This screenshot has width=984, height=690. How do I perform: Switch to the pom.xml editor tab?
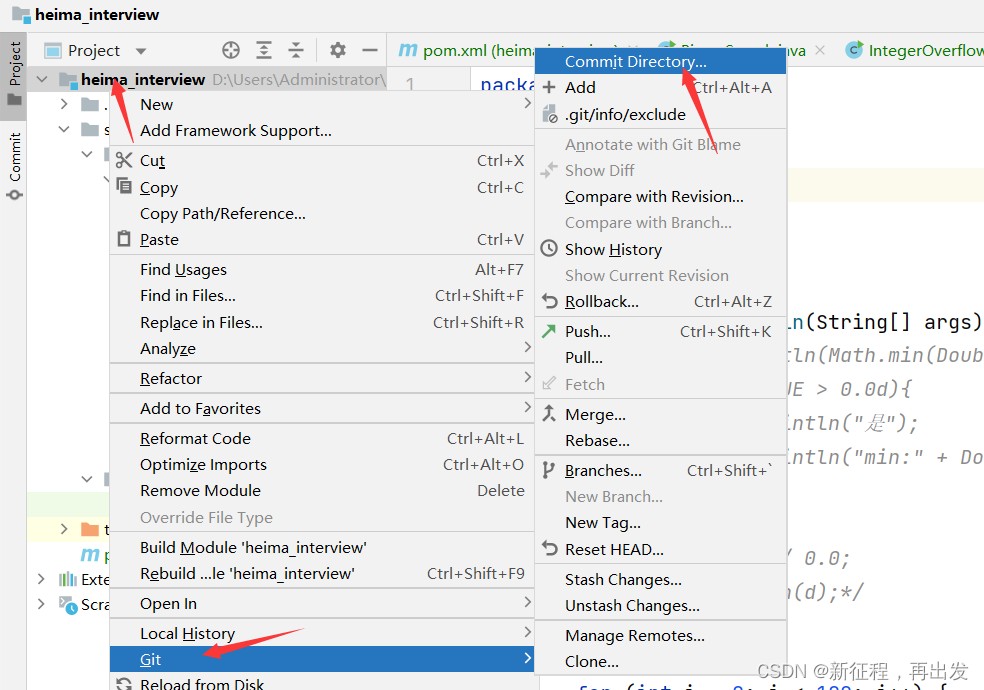click(466, 50)
